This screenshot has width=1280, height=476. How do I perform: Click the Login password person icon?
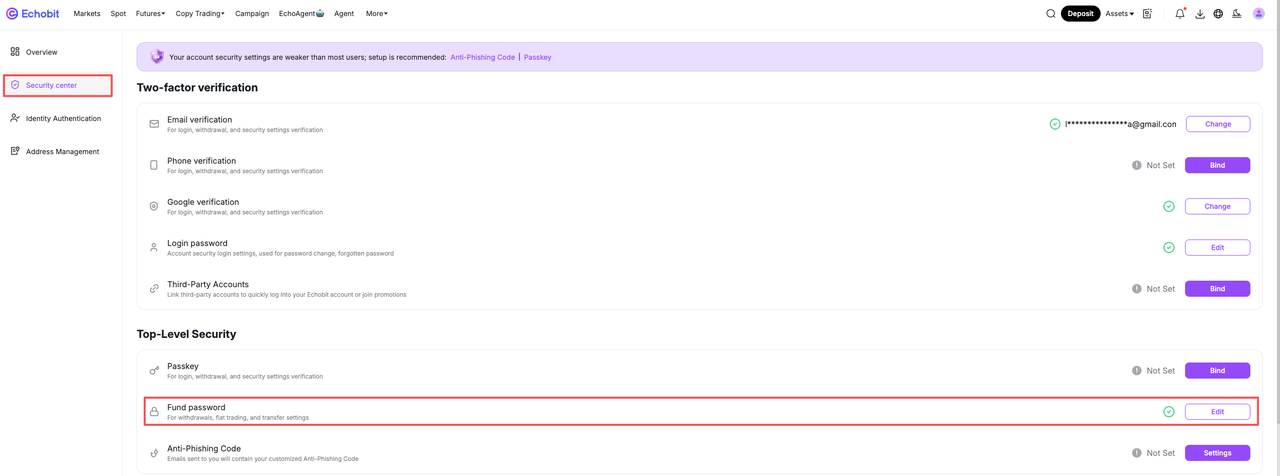154,247
